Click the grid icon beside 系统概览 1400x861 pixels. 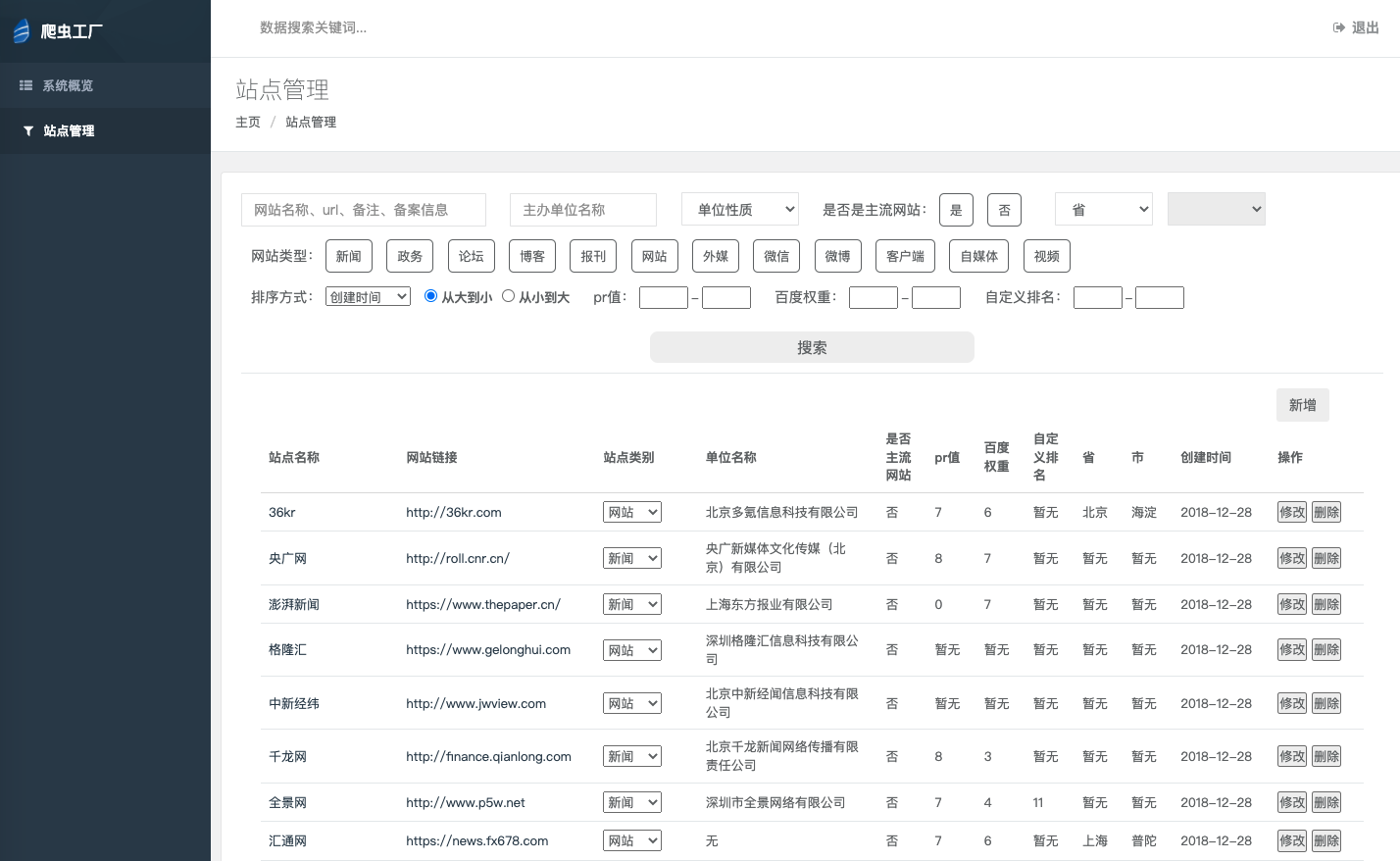coord(26,85)
